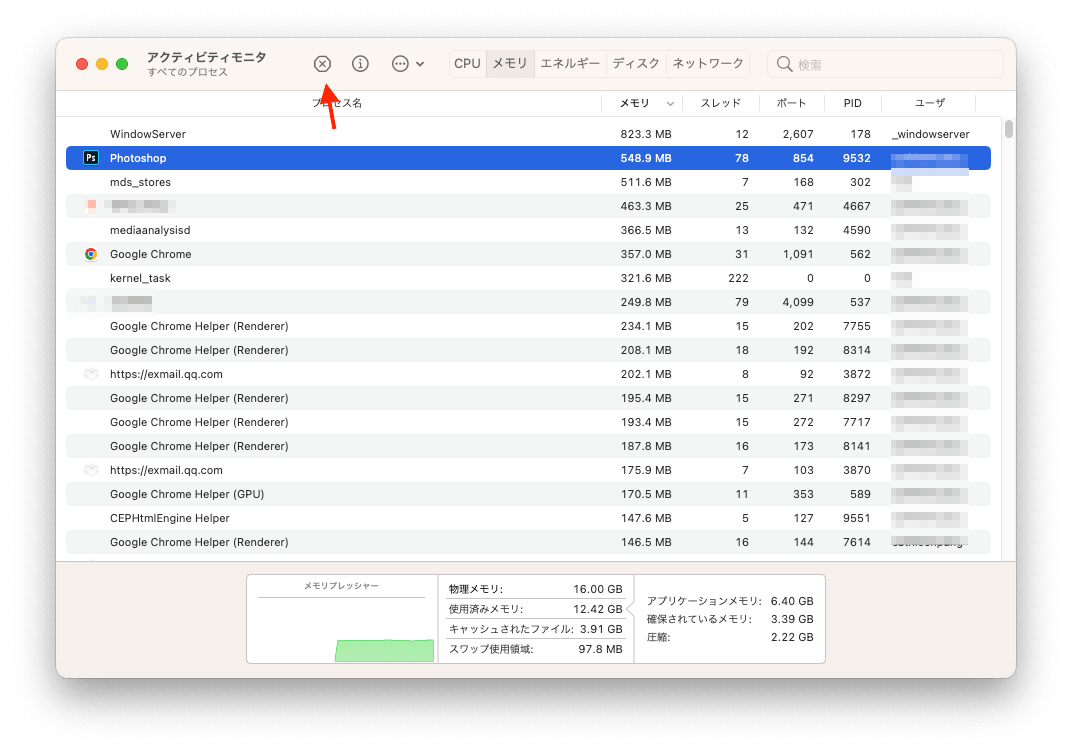Select the kernel_task process row

528,278
